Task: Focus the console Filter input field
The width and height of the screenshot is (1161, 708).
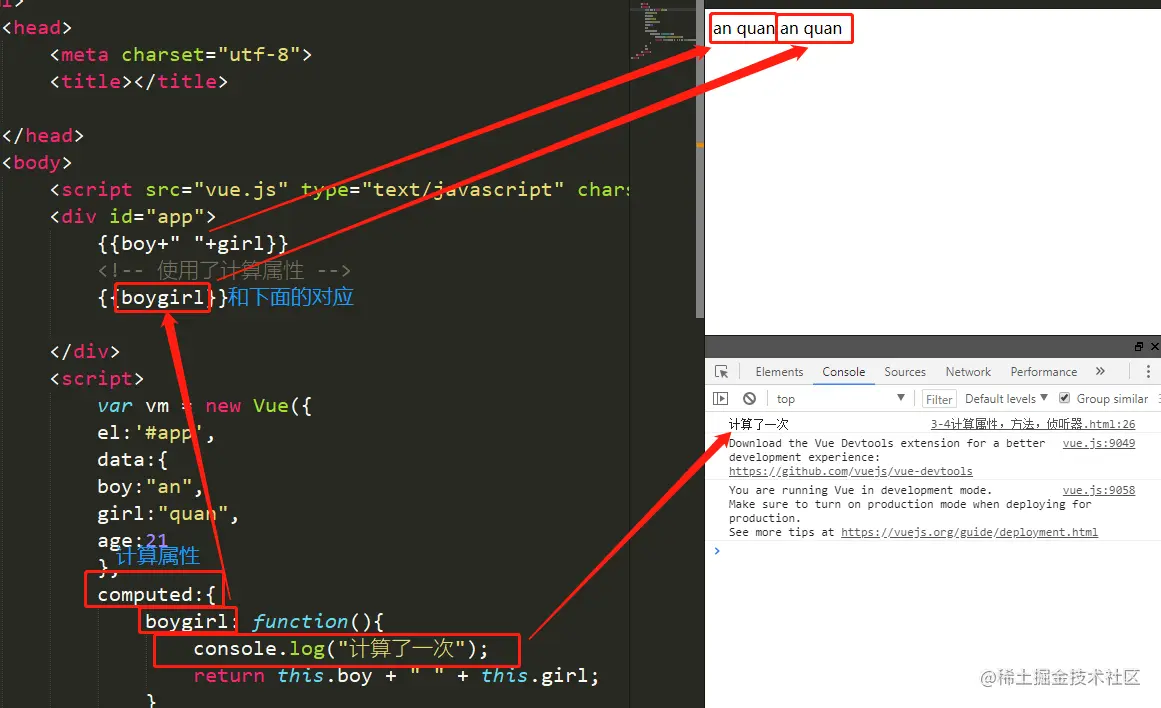Action: tap(939, 399)
